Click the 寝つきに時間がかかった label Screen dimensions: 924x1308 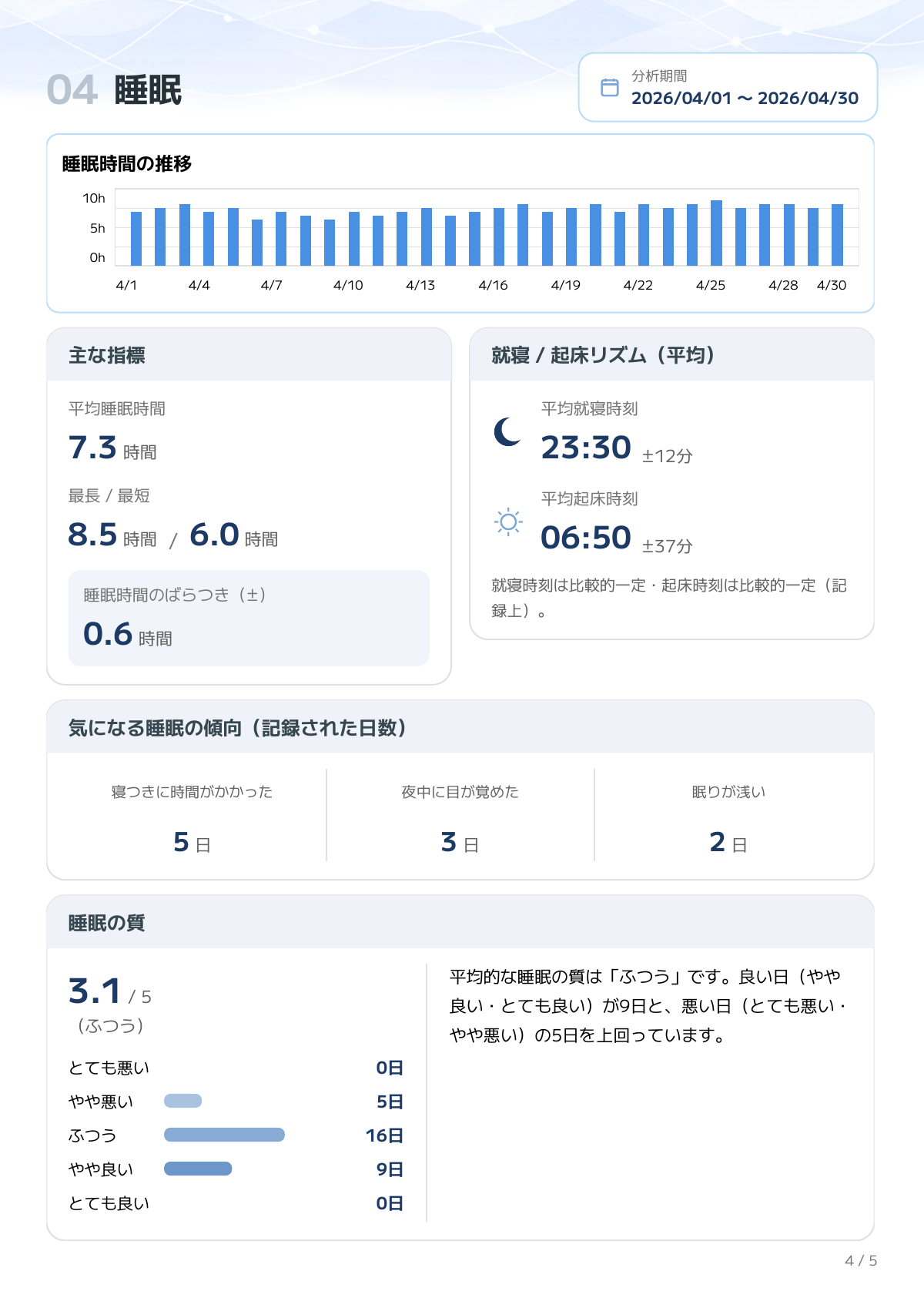point(192,792)
